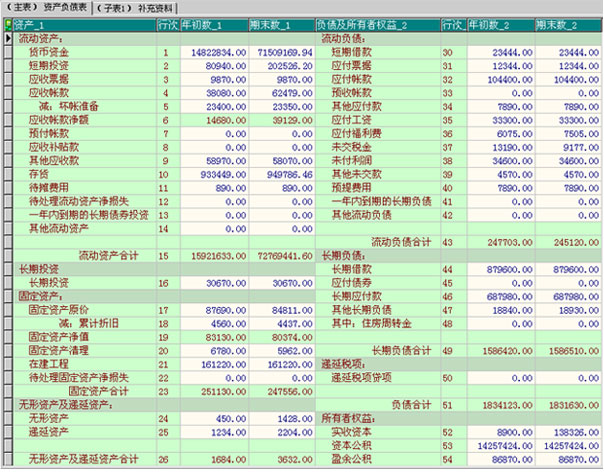
Task: Click the grid corner icon beside 资产_1
Action: coord(8,25)
